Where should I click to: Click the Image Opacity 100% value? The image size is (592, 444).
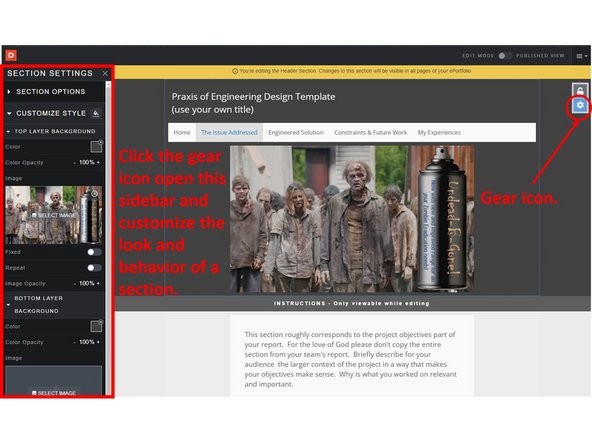[87, 283]
